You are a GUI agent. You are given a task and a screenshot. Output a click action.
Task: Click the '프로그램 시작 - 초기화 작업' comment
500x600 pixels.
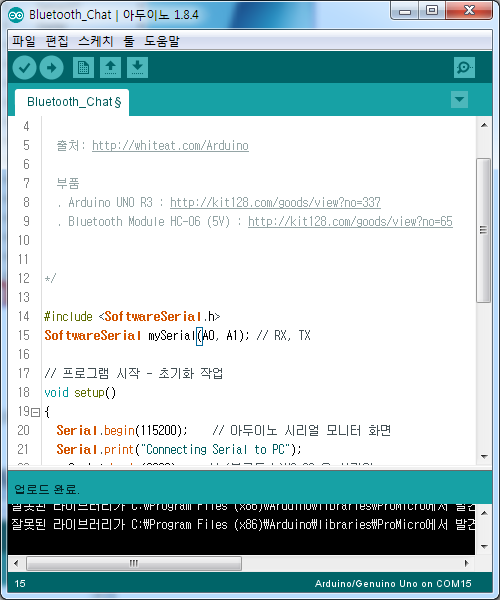pyautogui.click(x=134, y=373)
